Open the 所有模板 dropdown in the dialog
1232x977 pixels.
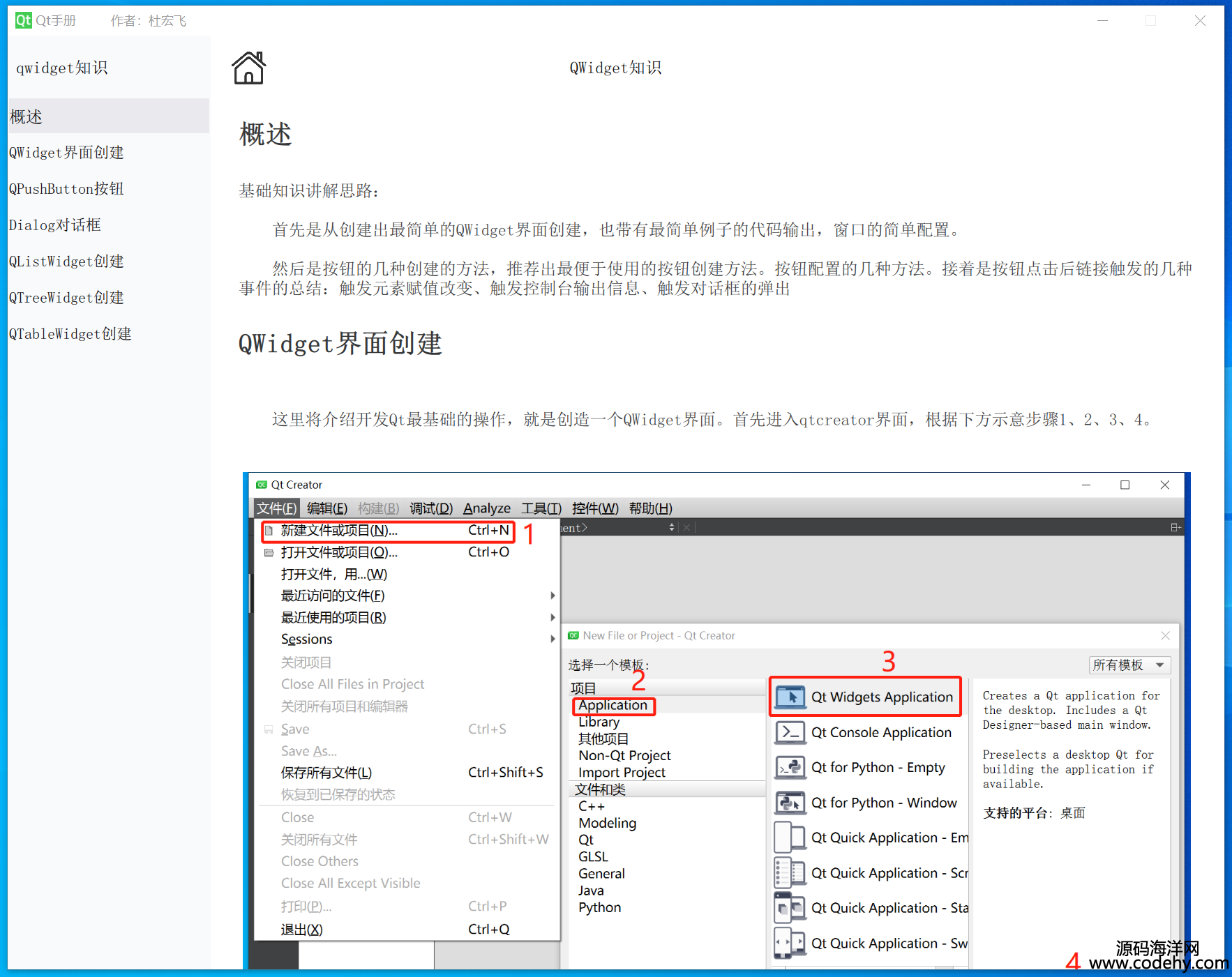(1129, 665)
